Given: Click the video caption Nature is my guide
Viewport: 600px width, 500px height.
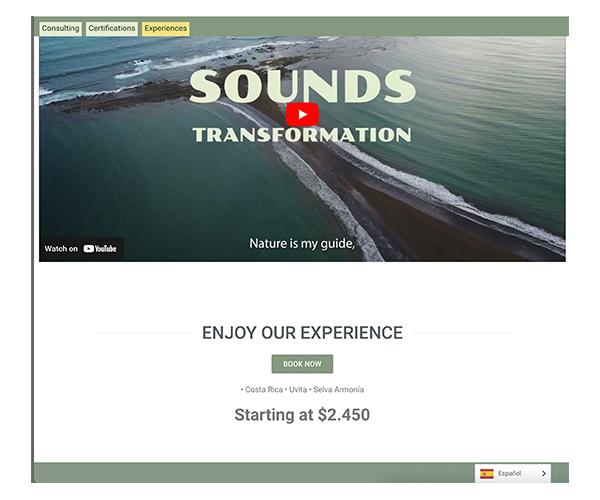Looking at the screenshot, I should (302, 244).
